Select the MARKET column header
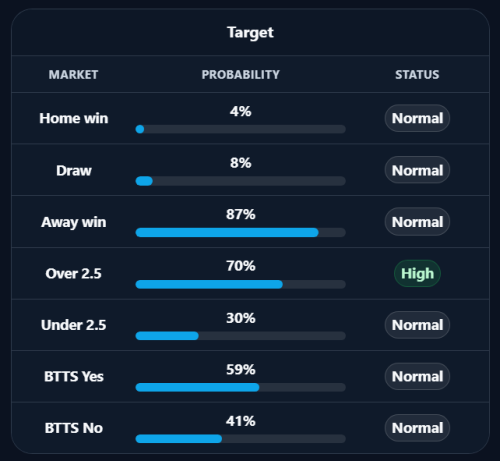 click(x=73, y=75)
